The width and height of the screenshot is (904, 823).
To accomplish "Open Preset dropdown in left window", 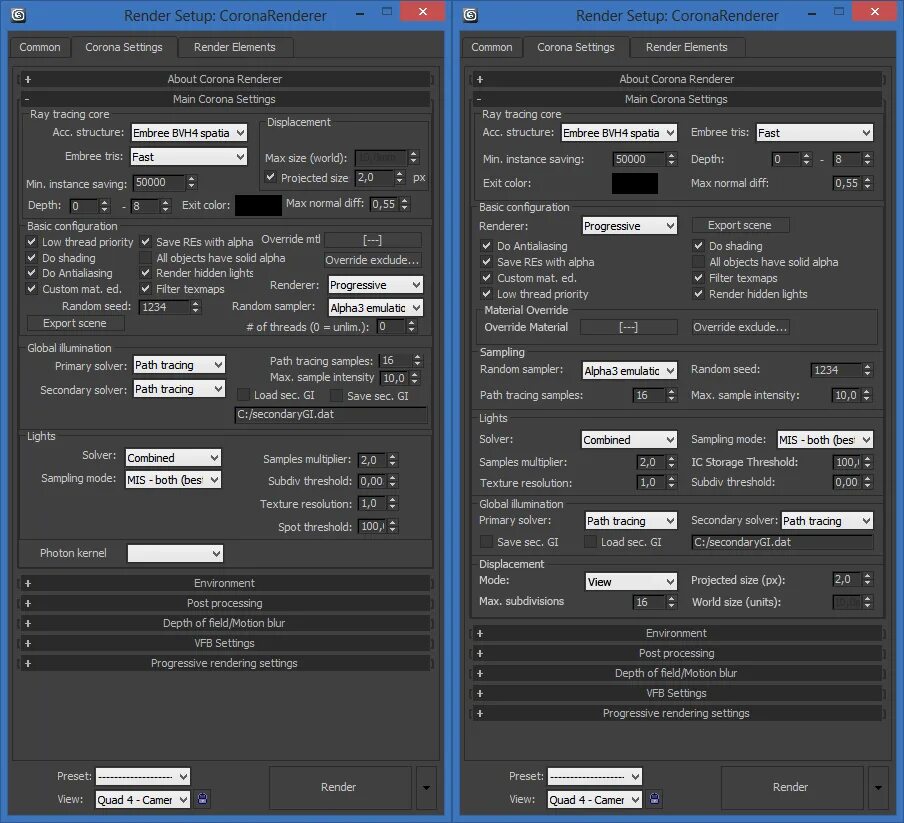I will click(142, 776).
